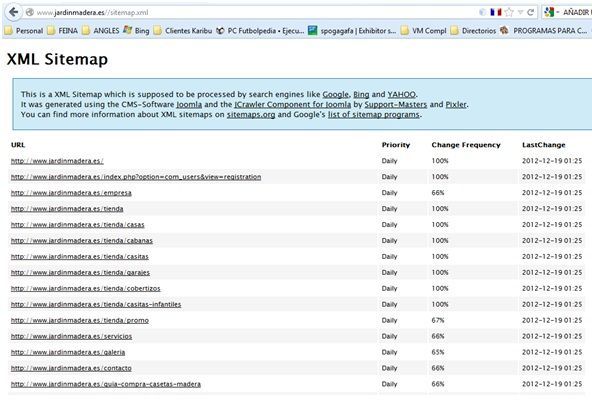Click the LastChange column header
This screenshot has width=592, height=402.
[x=544, y=145]
